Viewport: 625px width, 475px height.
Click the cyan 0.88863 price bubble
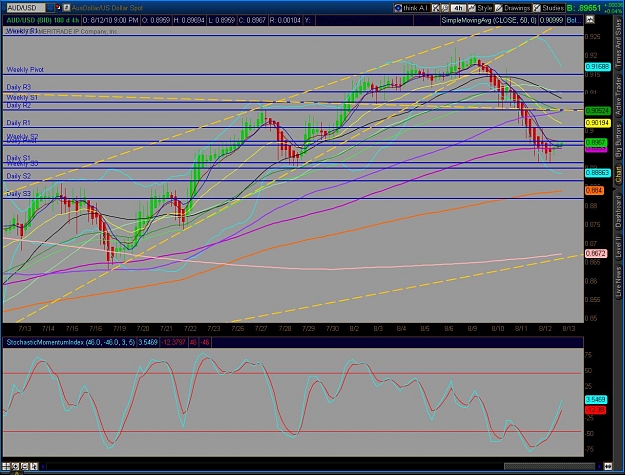tap(597, 173)
